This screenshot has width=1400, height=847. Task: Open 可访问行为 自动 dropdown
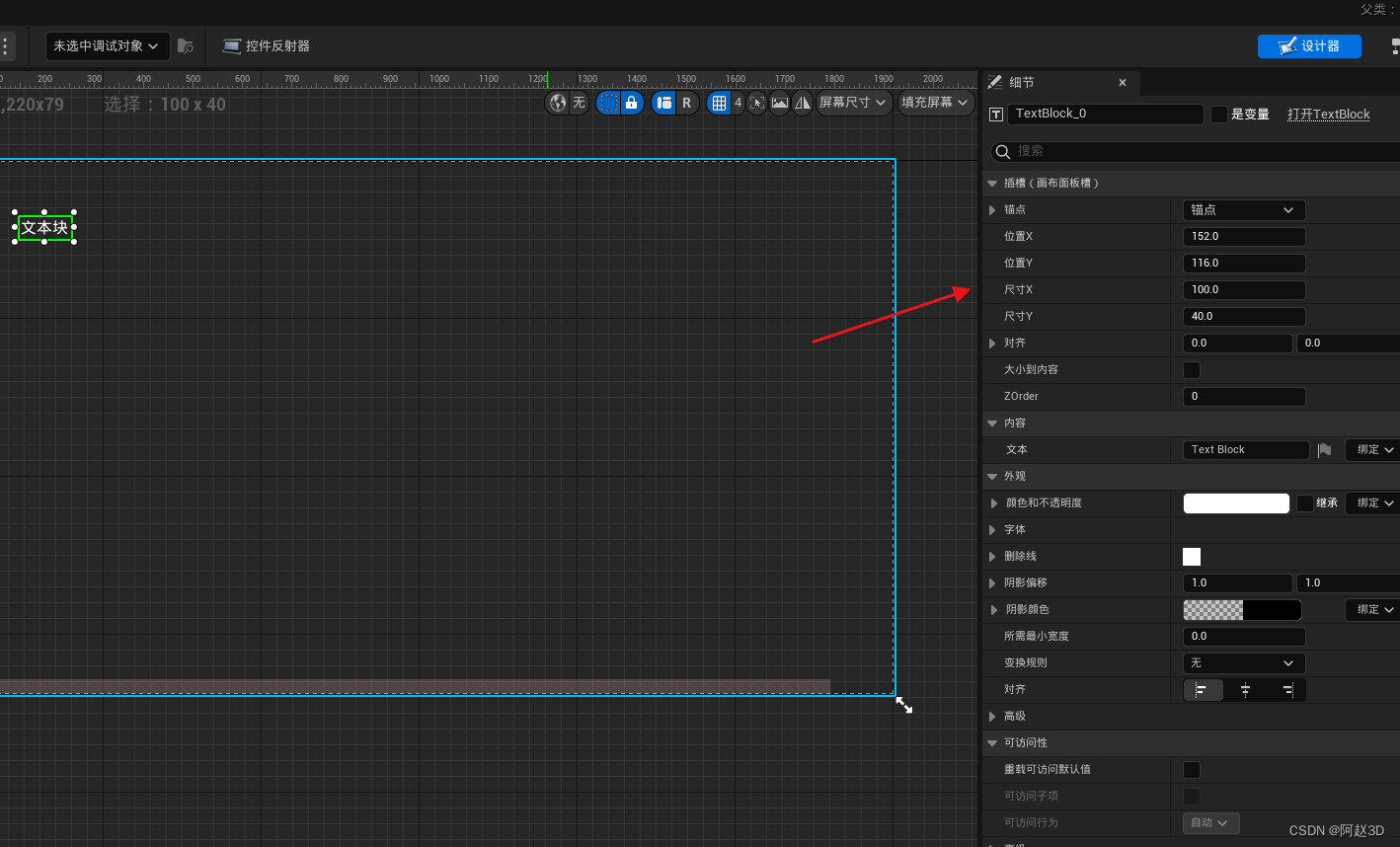[x=1210, y=823]
